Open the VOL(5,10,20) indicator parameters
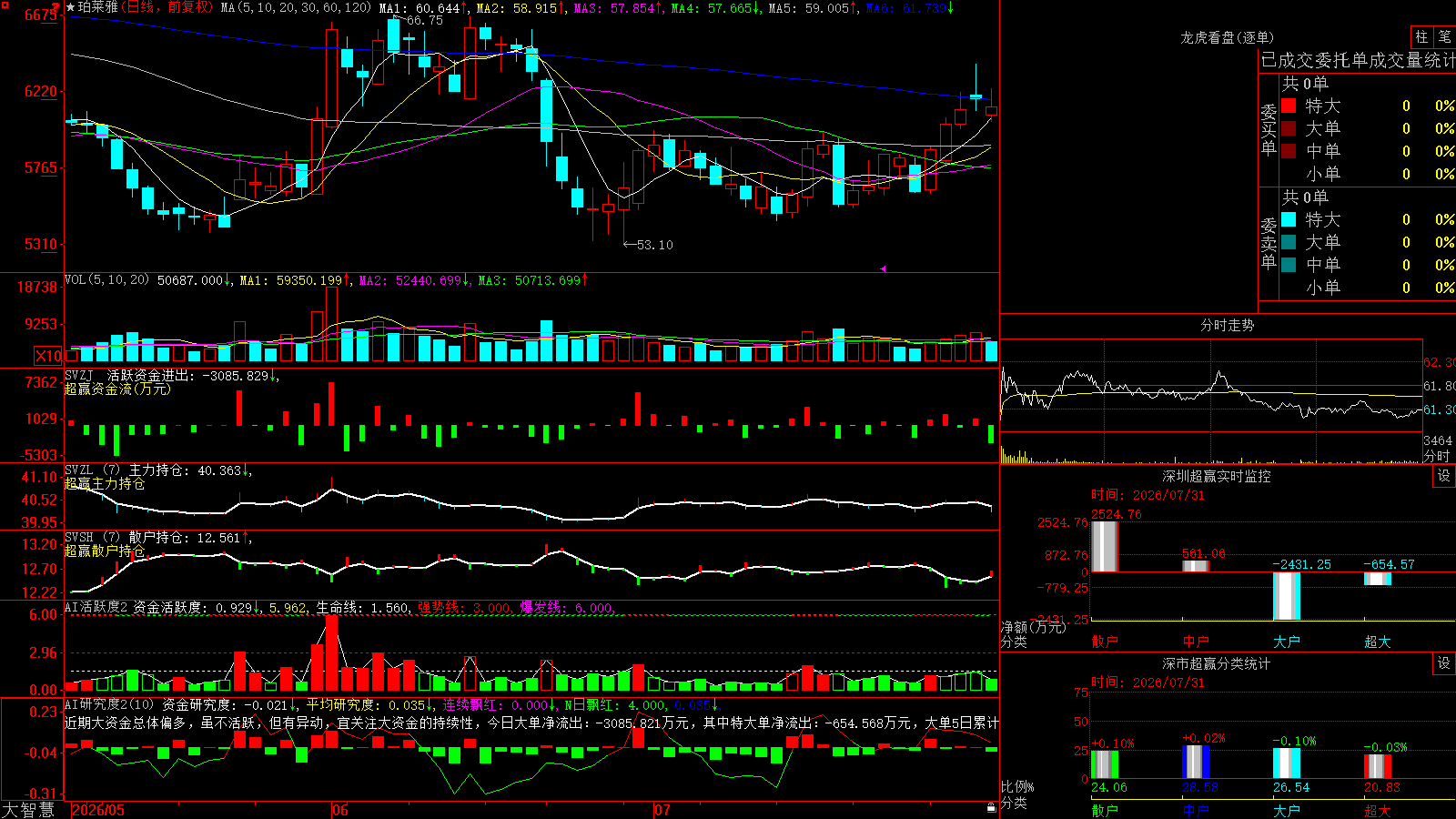 coord(106,280)
